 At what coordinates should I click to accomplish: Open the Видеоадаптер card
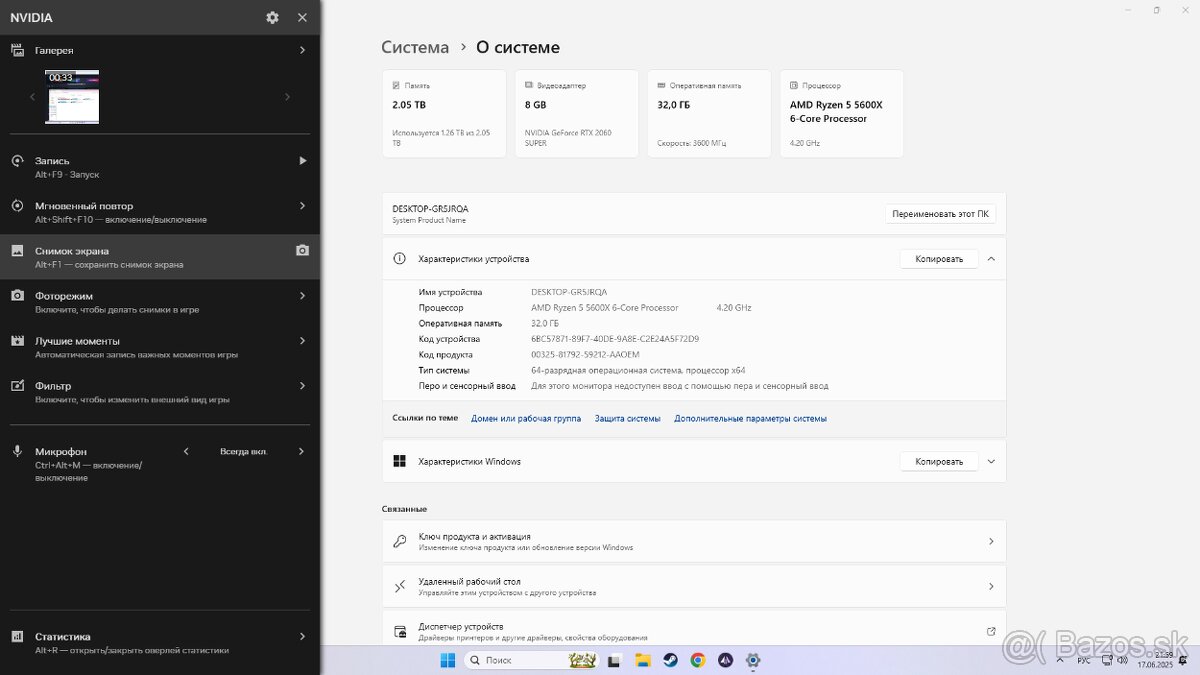click(x=576, y=114)
